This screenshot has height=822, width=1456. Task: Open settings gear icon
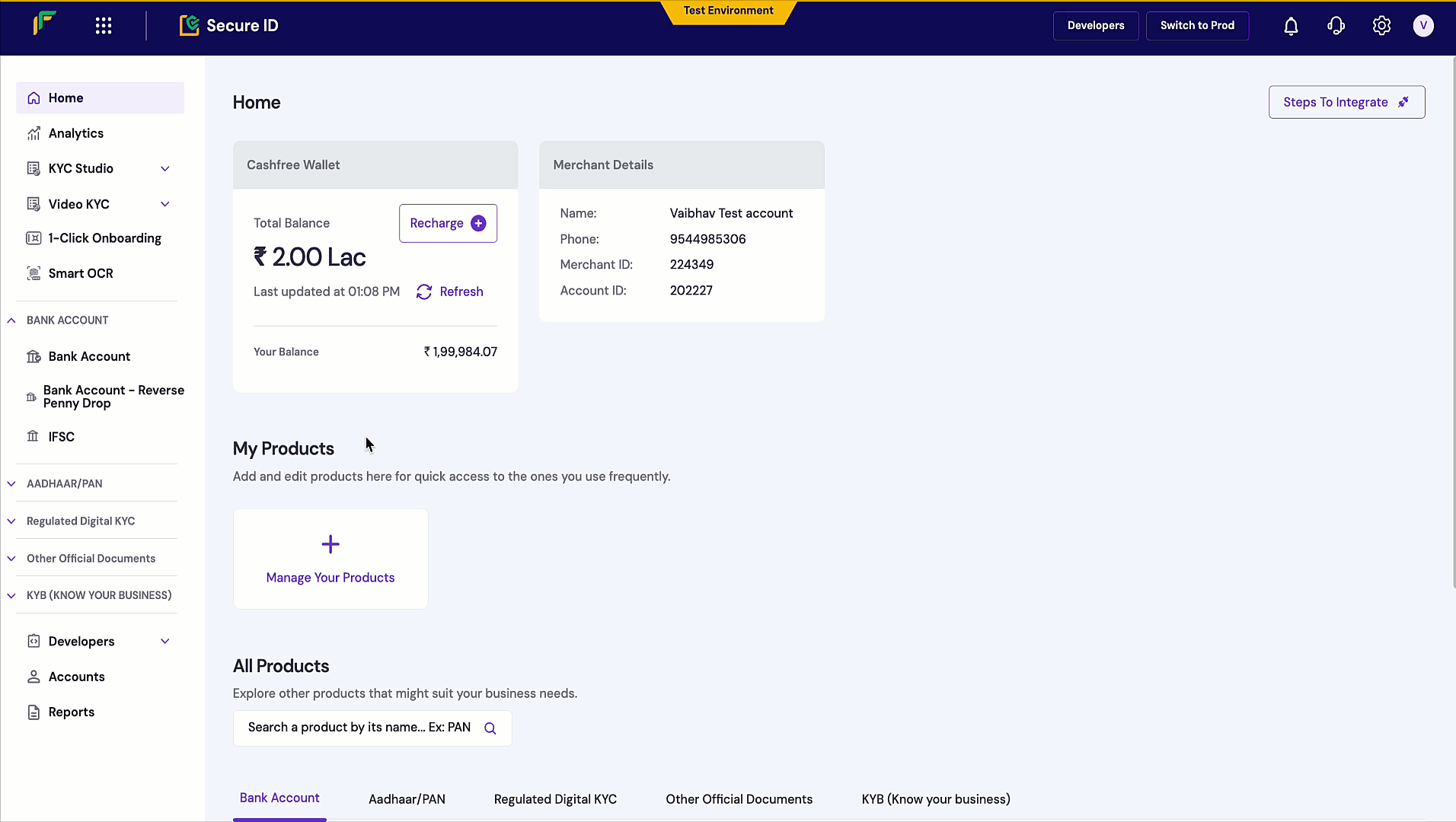[1381, 26]
